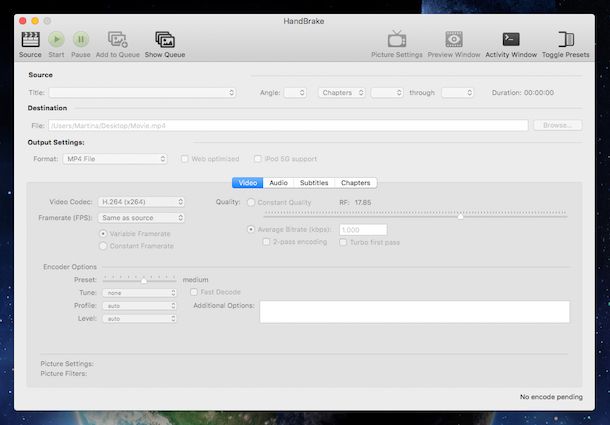Click the destination File path field
The image size is (610, 425).
(x=288, y=125)
